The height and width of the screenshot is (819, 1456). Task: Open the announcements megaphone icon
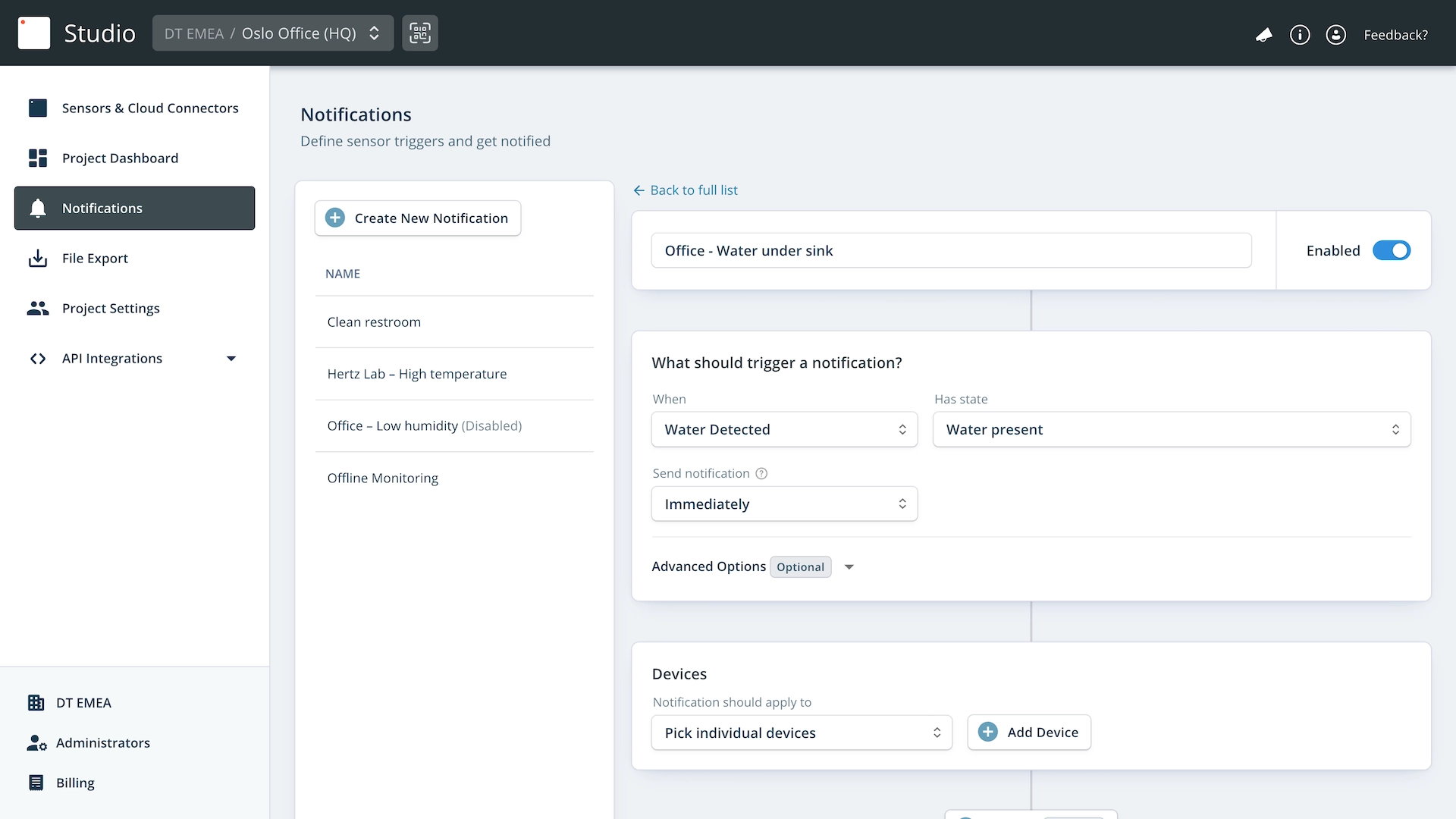point(1263,35)
